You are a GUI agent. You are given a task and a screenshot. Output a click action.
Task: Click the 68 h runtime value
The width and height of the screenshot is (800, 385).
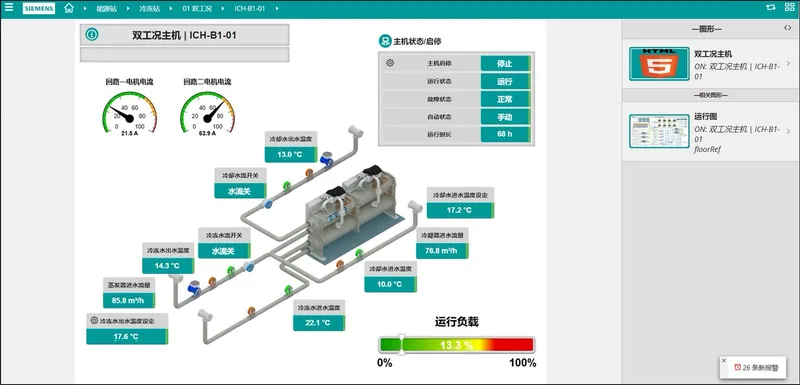505,134
